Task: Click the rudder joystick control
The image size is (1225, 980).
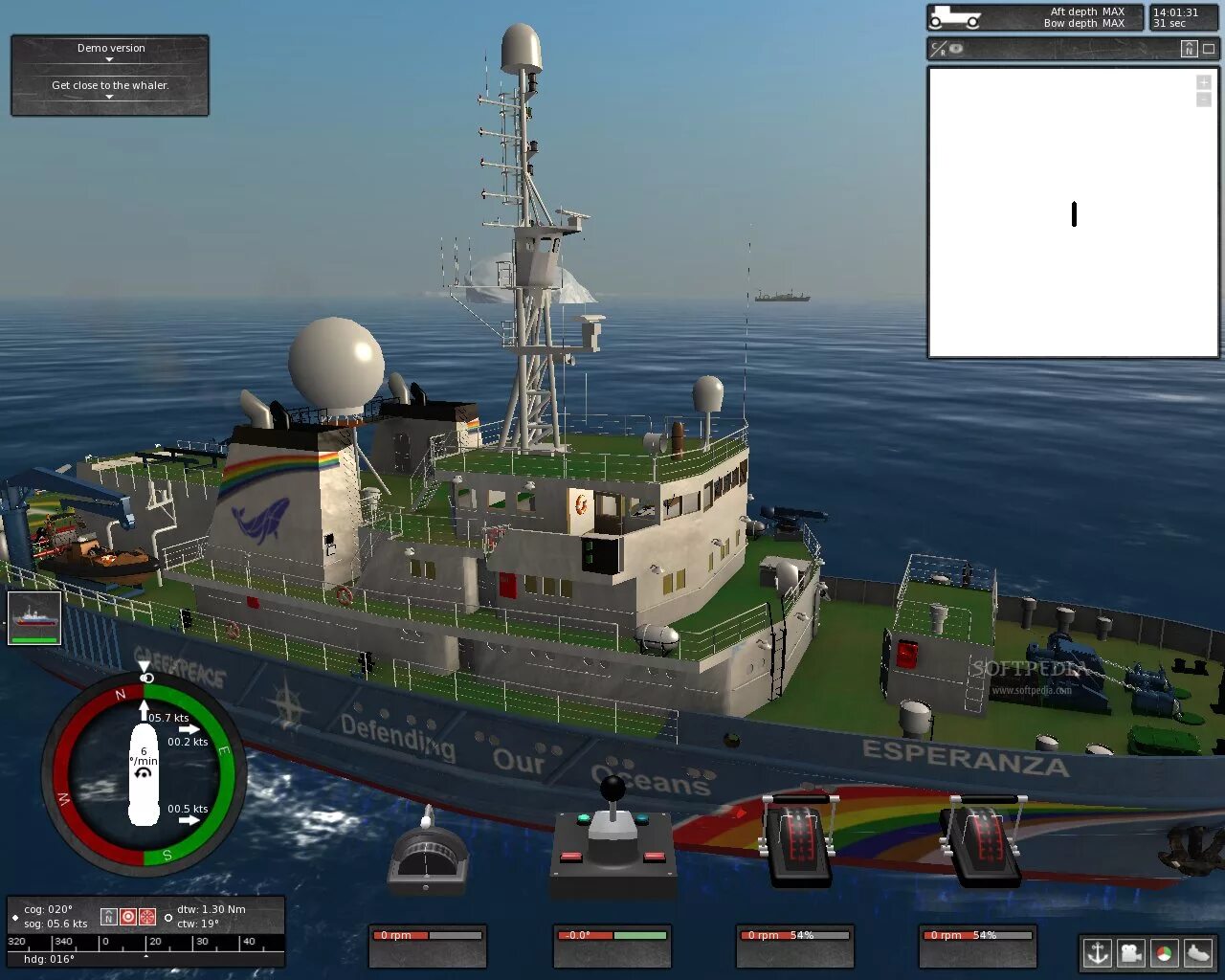Action: [x=612, y=835]
